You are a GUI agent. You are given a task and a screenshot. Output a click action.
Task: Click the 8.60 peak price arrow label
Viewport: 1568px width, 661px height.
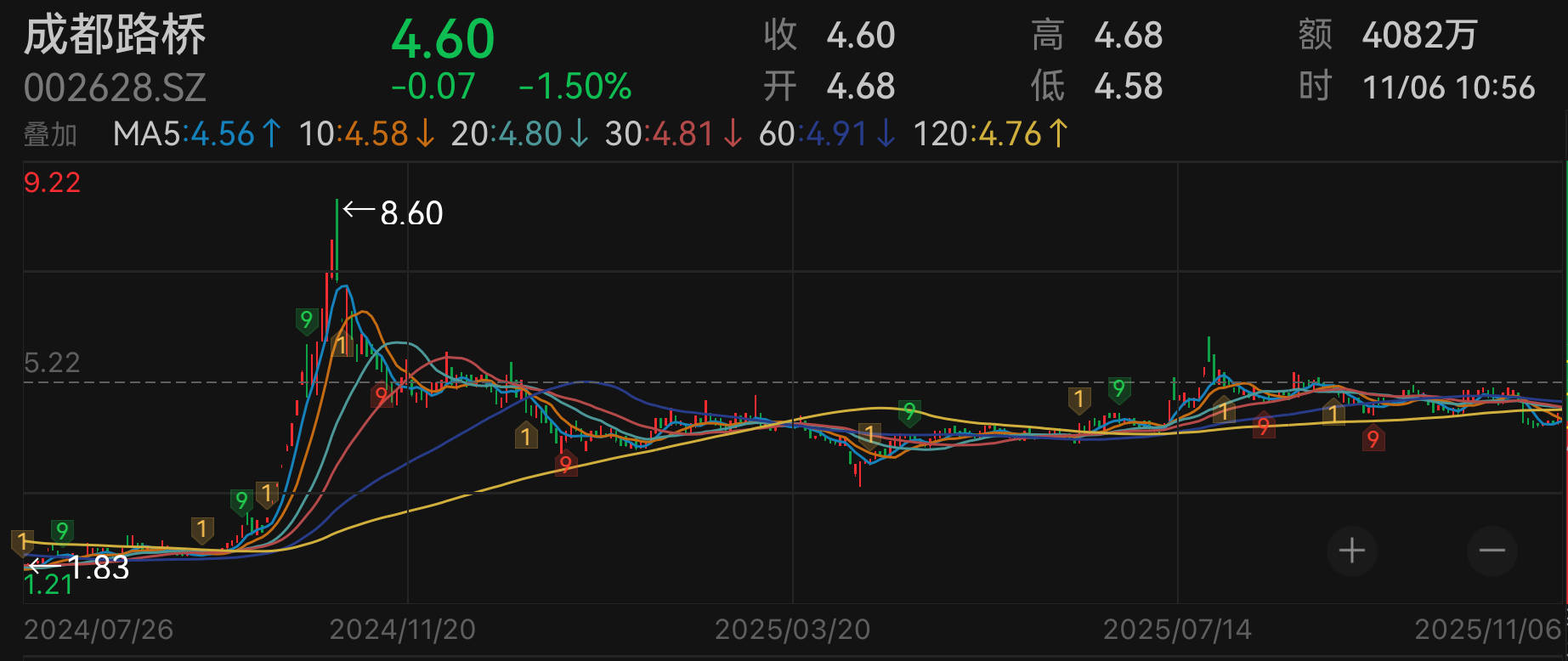[393, 212]
